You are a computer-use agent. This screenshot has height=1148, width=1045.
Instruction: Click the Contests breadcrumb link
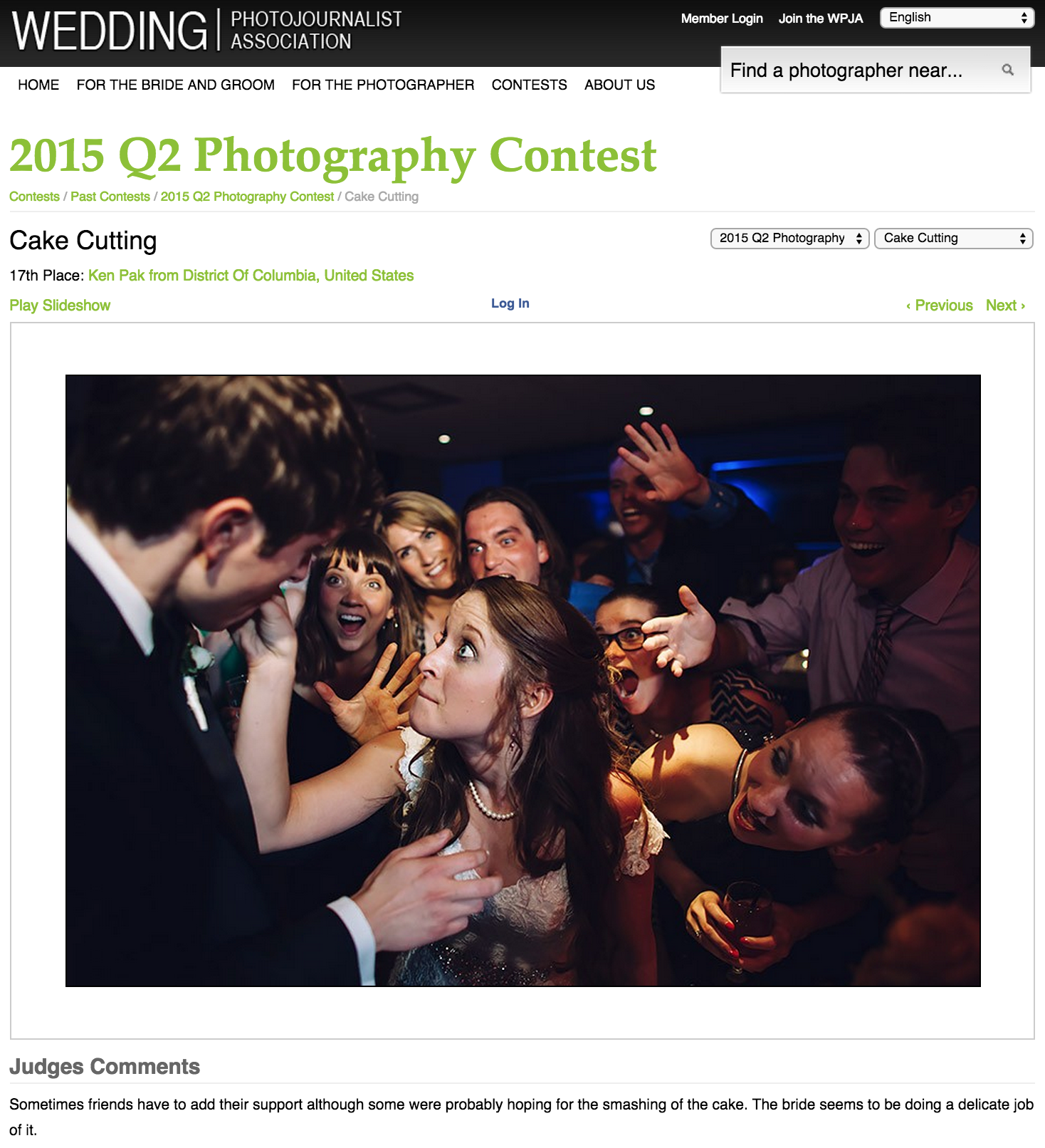pos(34,197)
